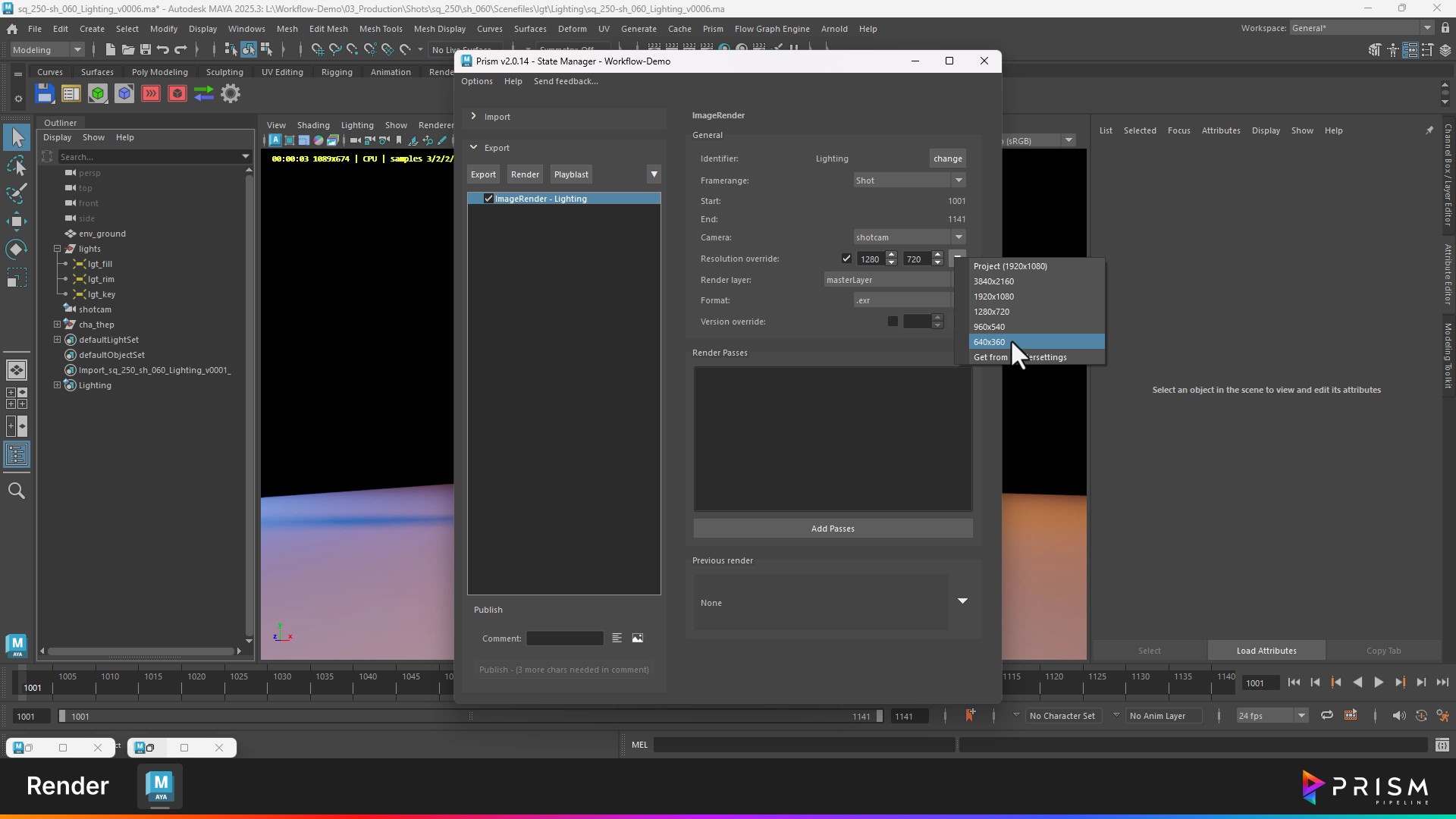Collapse the lights group in Outliner
This screenshot has height=819, width=1456.
coord(57,249)
